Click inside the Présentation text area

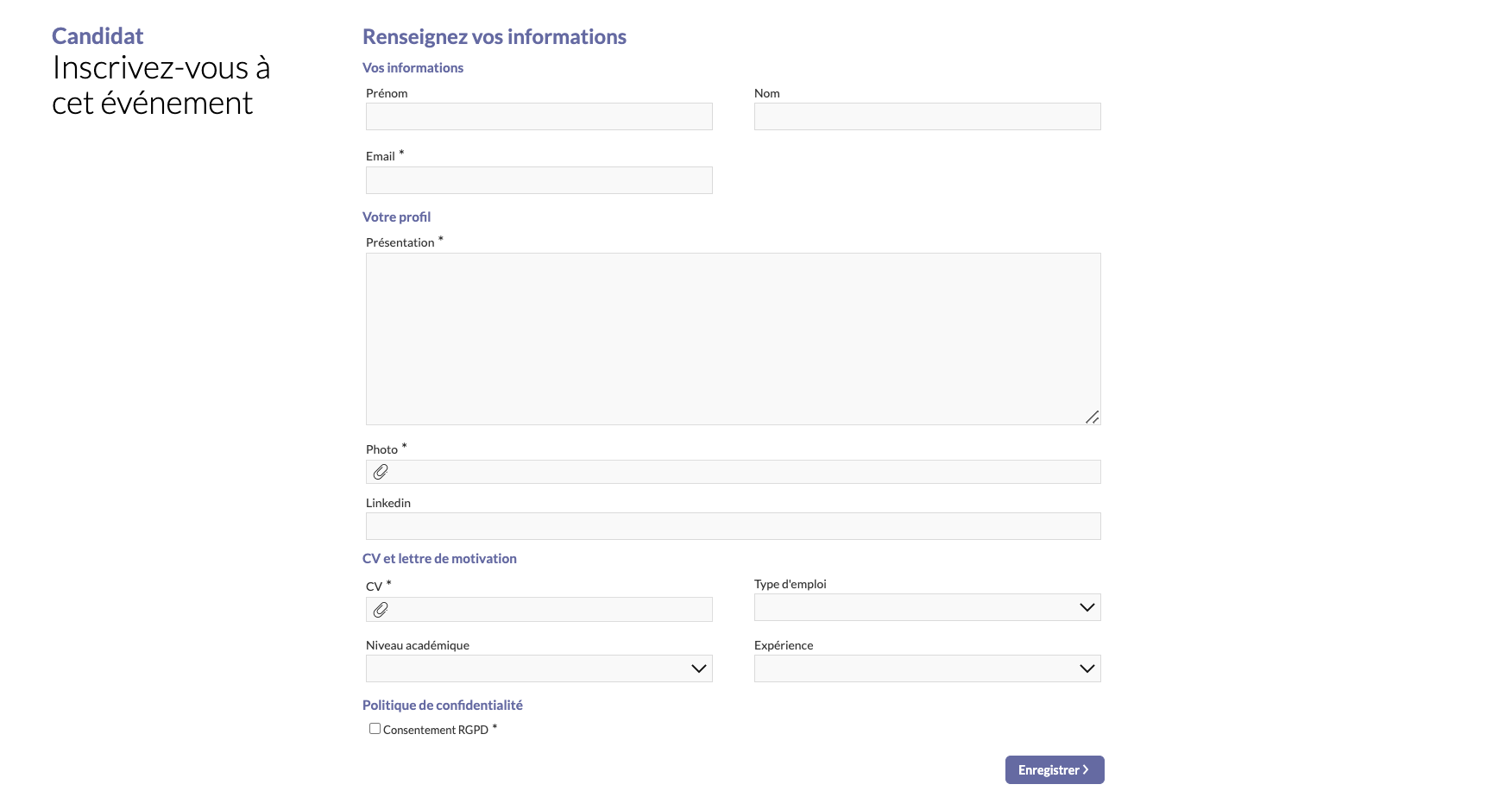(733, 338)
